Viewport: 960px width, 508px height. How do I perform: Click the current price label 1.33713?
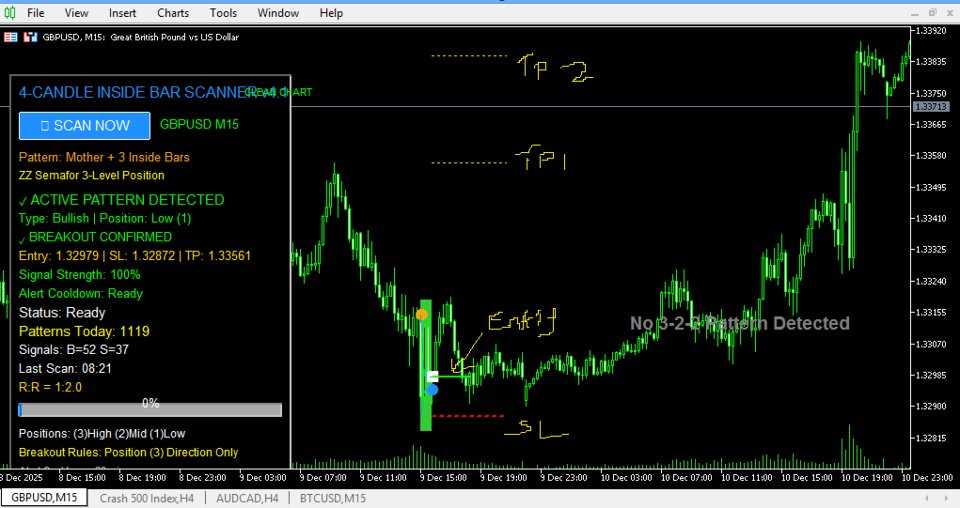(931, 107)
